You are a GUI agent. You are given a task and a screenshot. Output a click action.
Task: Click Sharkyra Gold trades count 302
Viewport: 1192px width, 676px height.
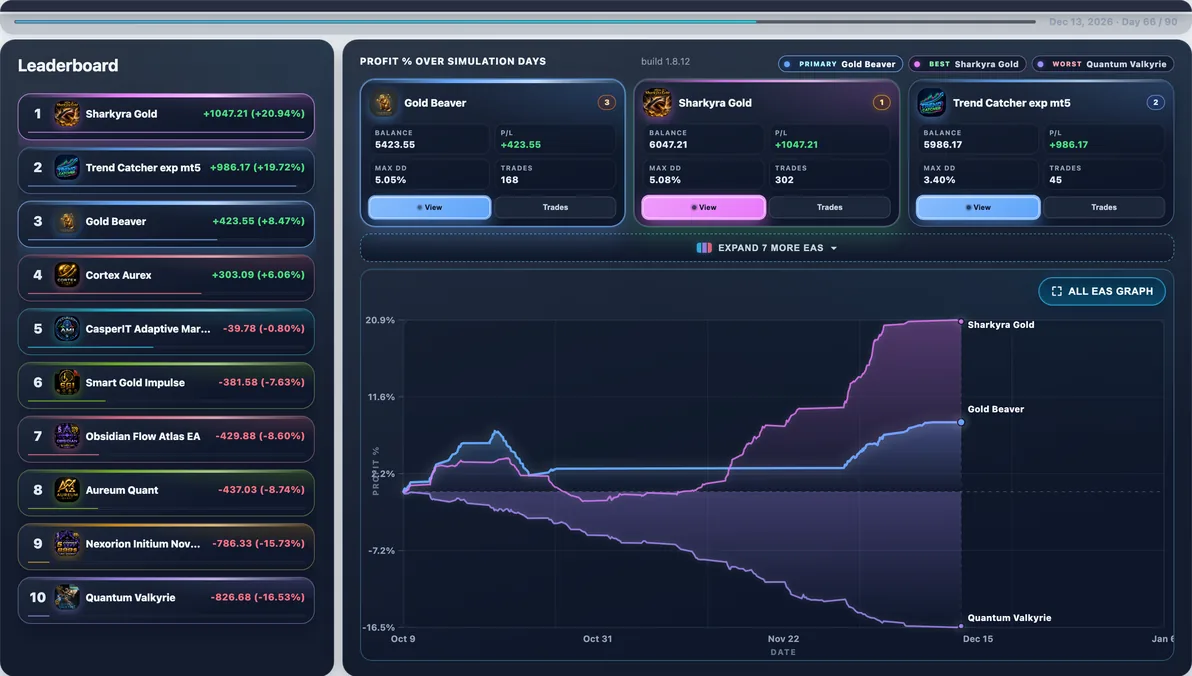pyautogui.click(x=784, y=180)
